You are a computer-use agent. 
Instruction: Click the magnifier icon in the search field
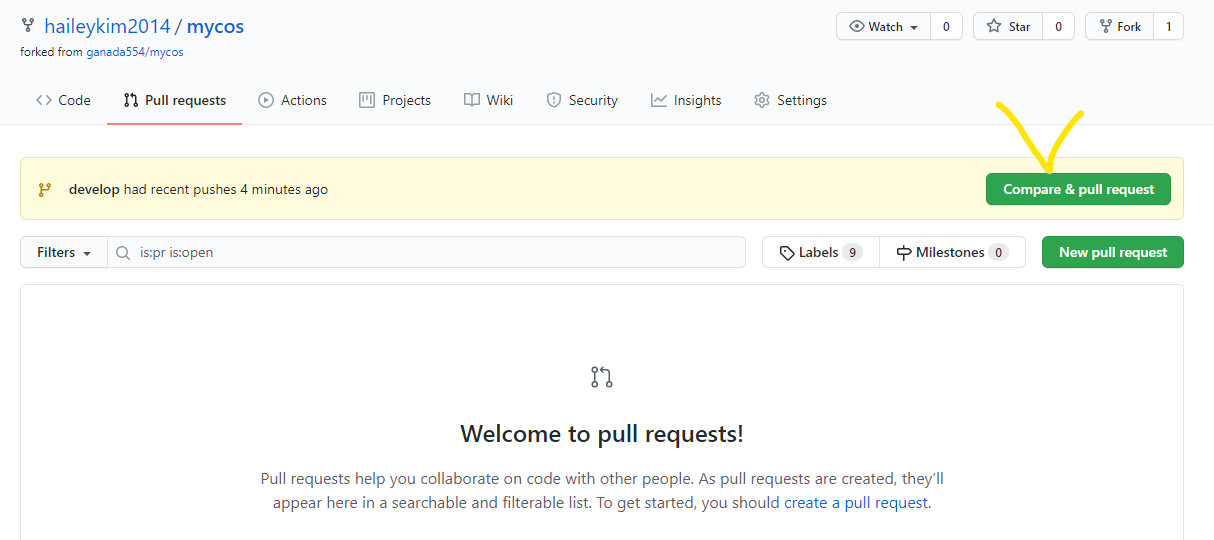124,253
